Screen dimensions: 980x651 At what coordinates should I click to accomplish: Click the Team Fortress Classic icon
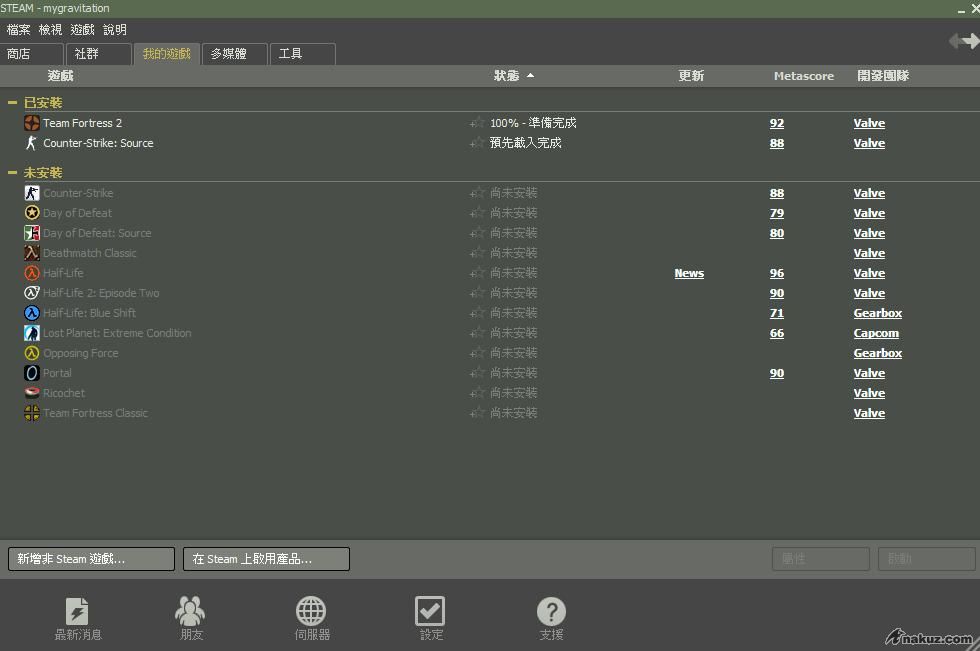32,413
